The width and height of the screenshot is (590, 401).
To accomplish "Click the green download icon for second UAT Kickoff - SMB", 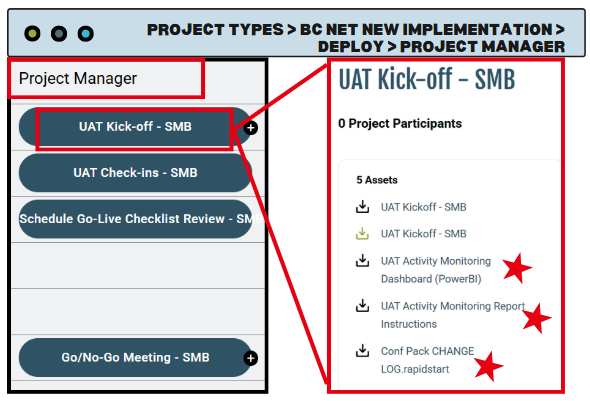I will [x=362, y=234].
